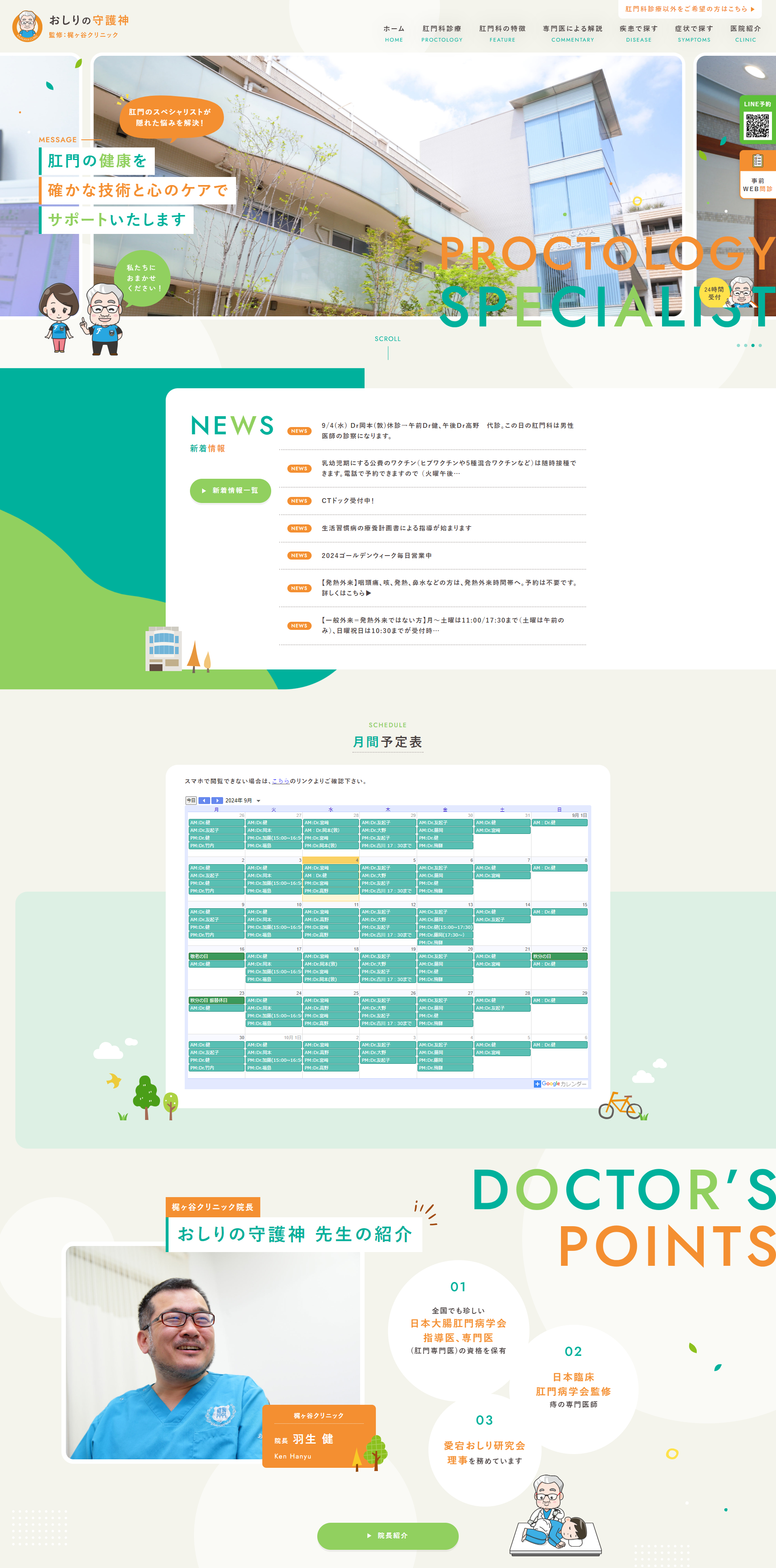
Task: Click the 事前WEB問診 clipboard icon
Action: click(758, 161)
